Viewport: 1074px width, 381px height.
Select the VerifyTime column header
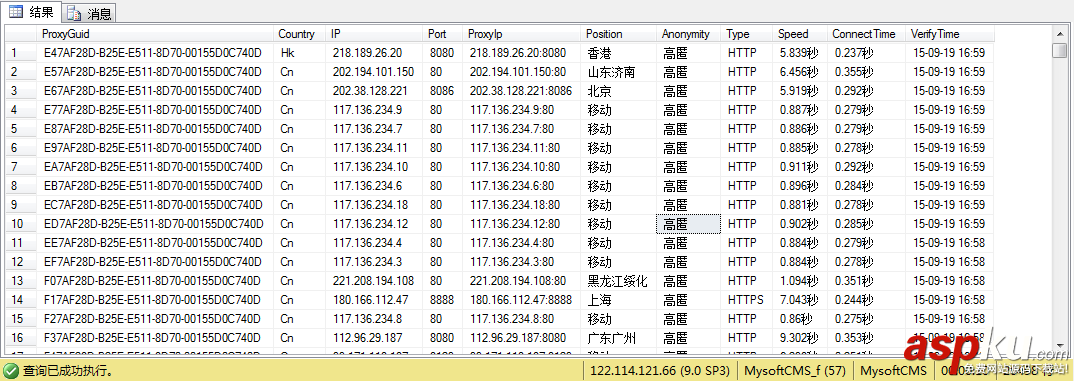[950, 34]
